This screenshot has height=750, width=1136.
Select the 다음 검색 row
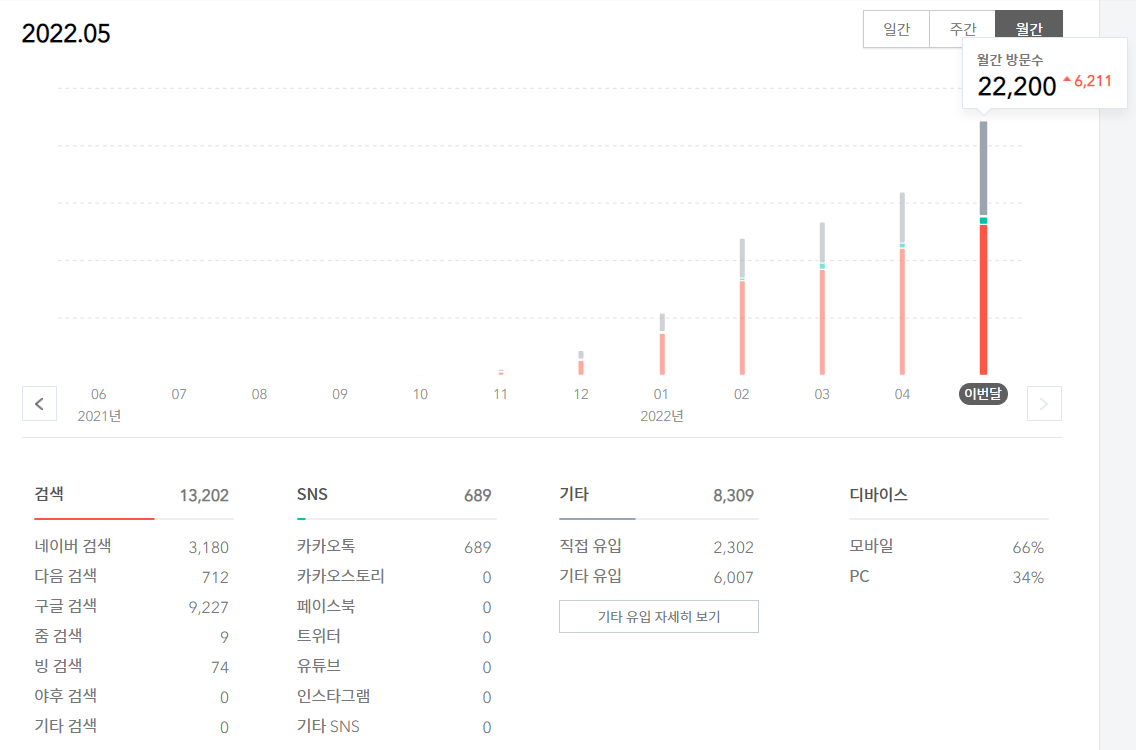tap(132, 577)
